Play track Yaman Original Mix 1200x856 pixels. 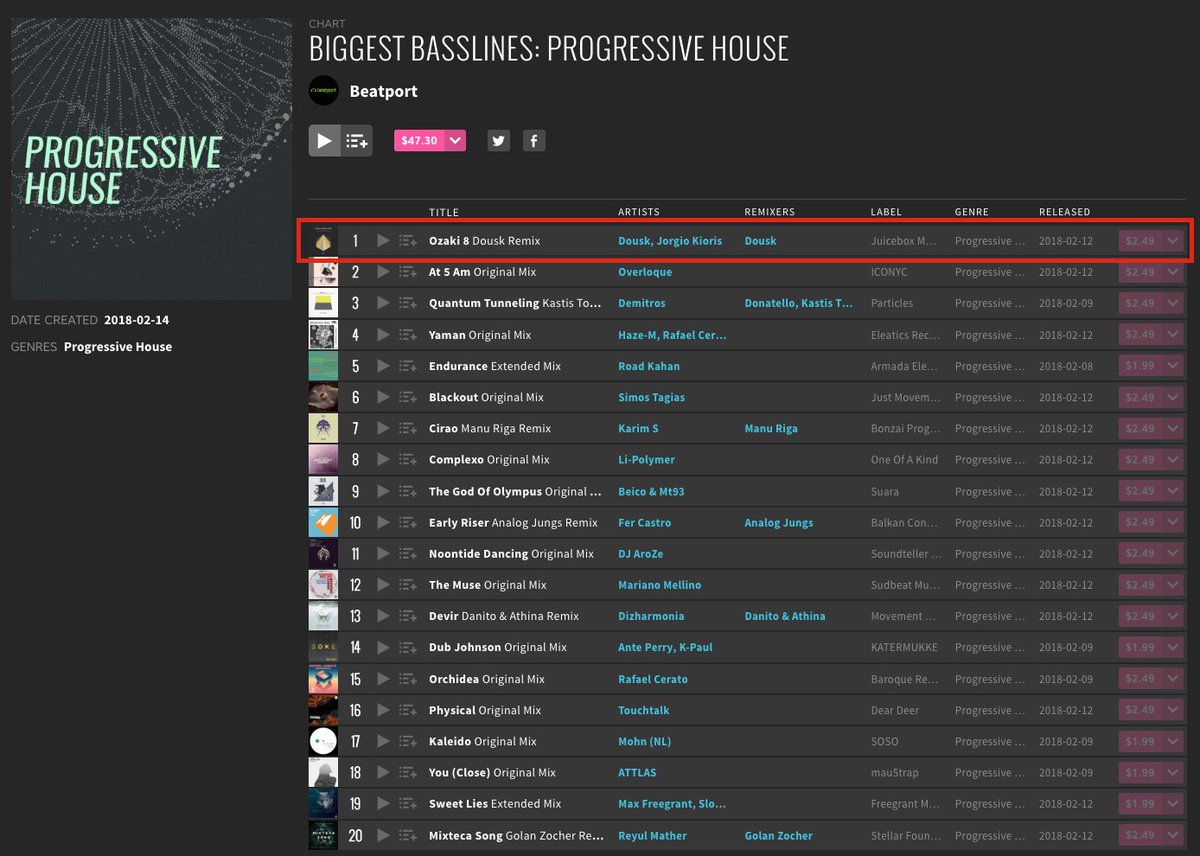tap(383, 335)
